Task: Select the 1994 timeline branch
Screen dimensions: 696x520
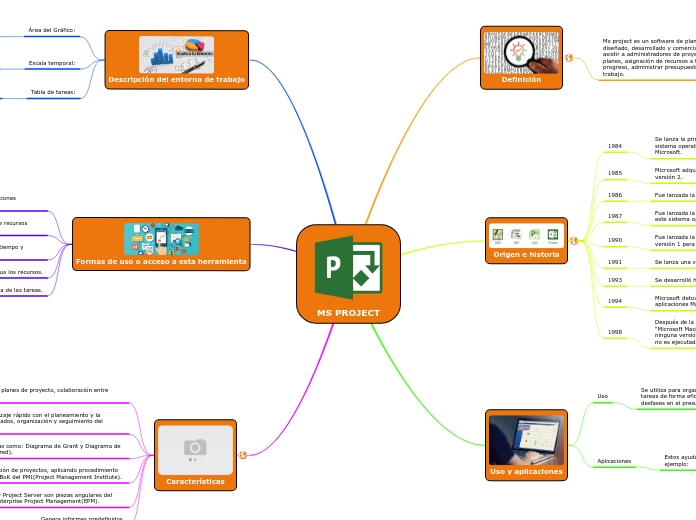Action: pyautogui.click(x=615, y=301)
